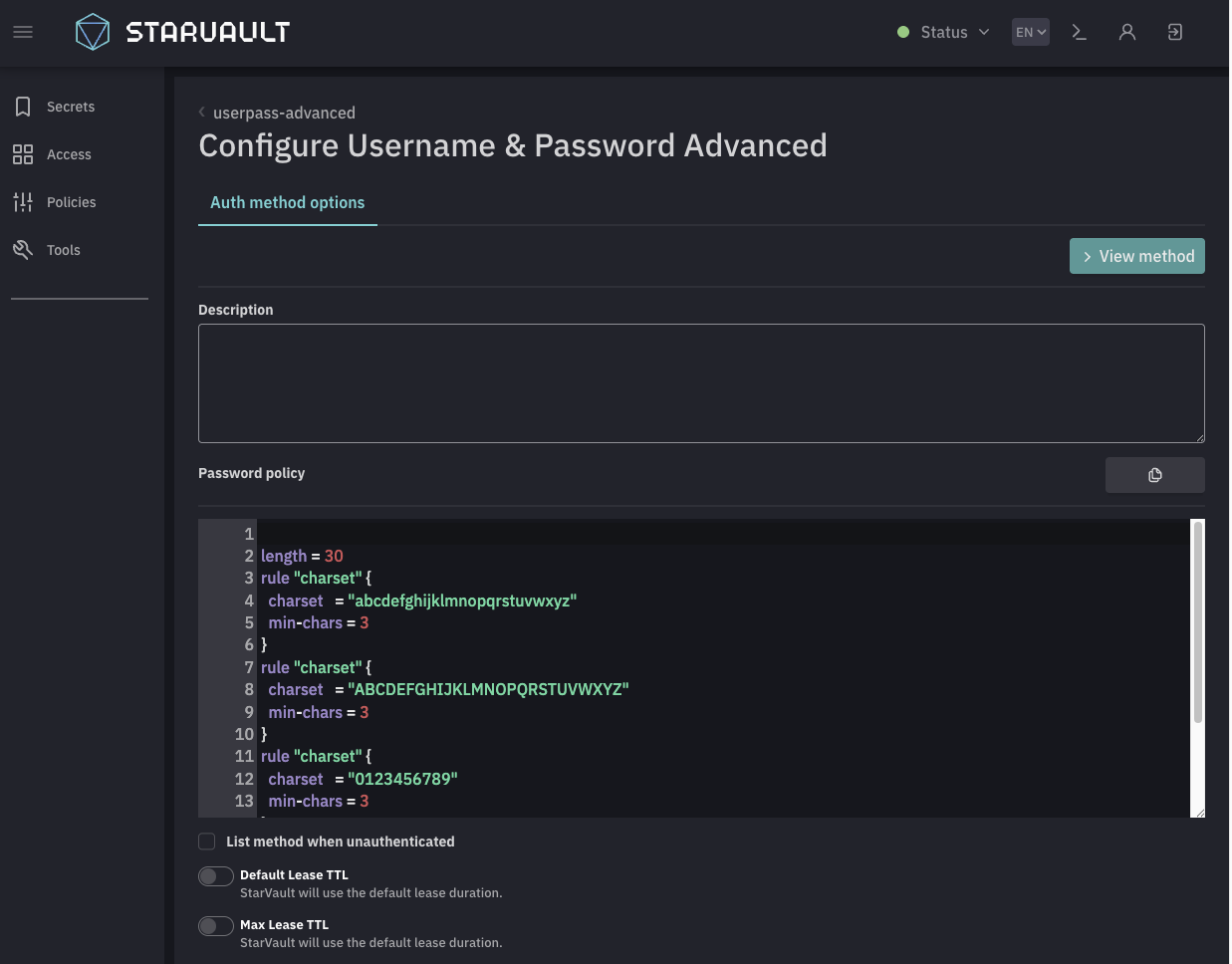
Task: Check List method when unauthenticated
Action: pyautogui.click(x=207, y=842)
